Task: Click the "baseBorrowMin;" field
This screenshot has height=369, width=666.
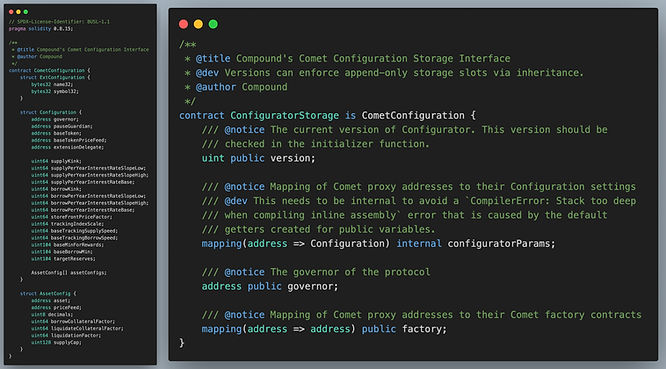Action: (62, 252)
